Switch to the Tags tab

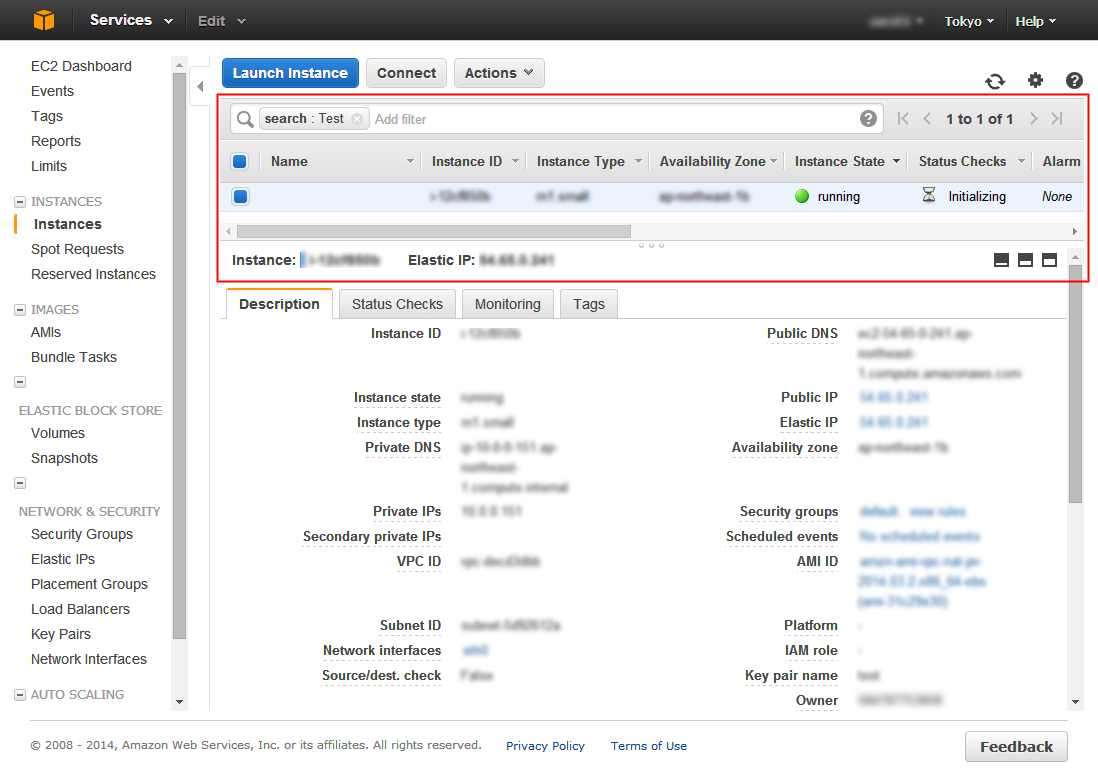(588, 304)
